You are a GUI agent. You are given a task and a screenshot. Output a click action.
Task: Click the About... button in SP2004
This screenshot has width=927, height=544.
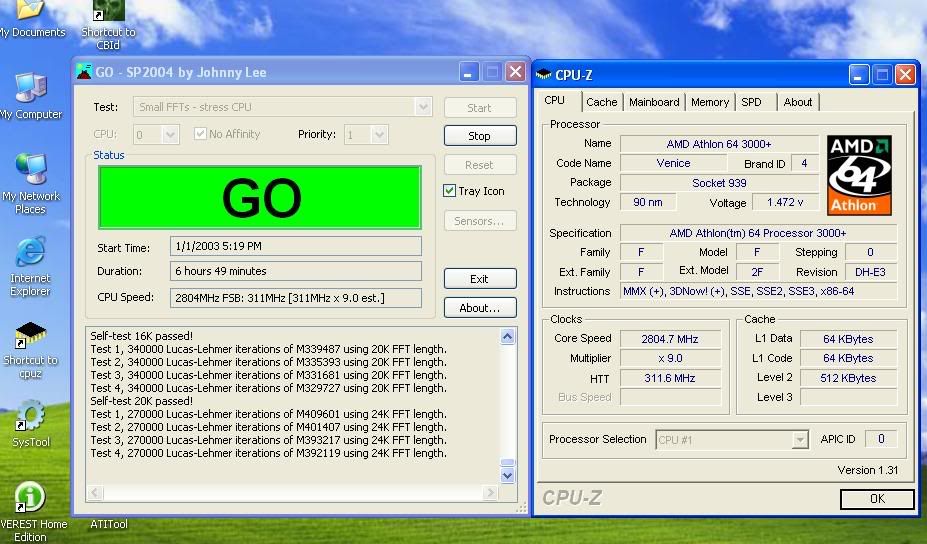(x=479, y=307)
